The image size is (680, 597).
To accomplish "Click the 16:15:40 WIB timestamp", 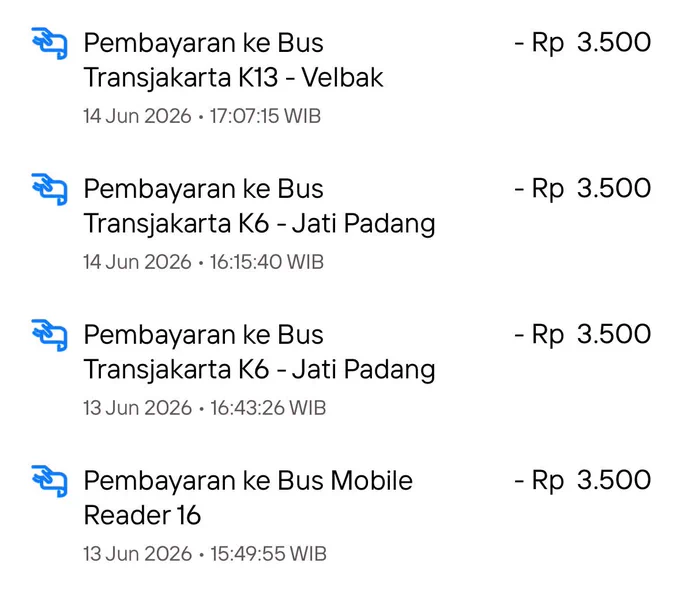I will (267, 262).
